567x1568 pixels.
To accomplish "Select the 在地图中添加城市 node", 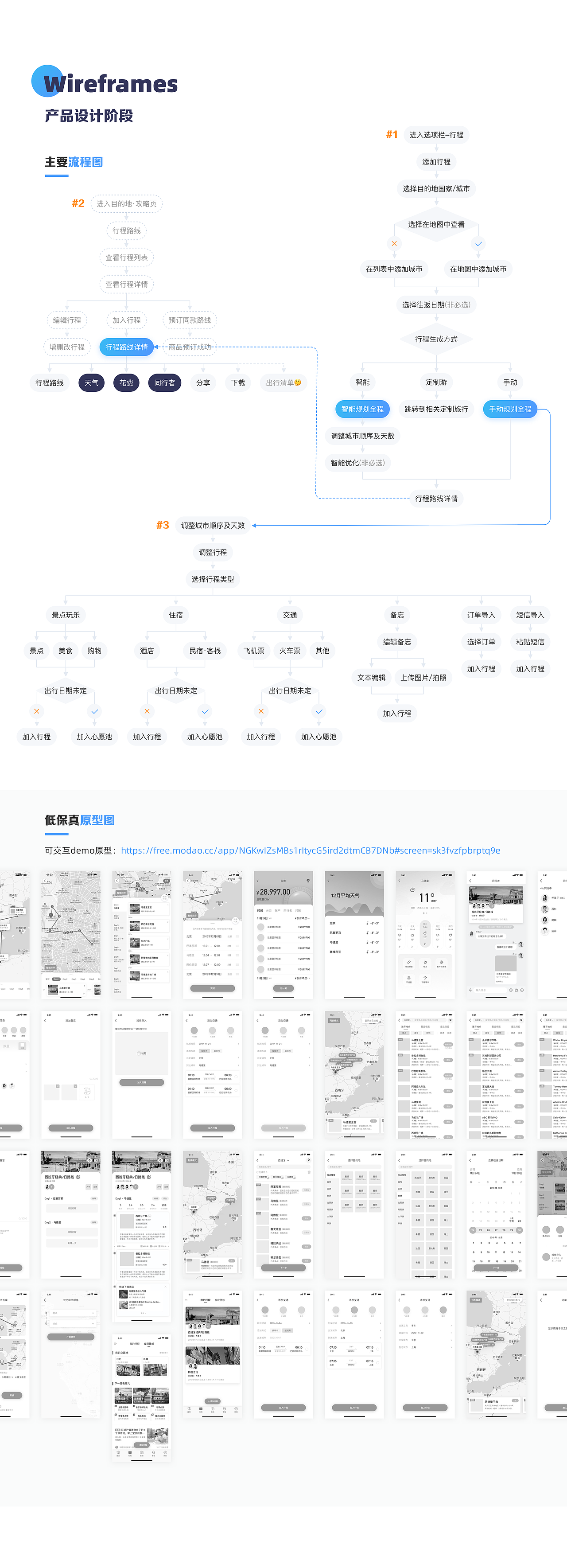I will point(478,269).
